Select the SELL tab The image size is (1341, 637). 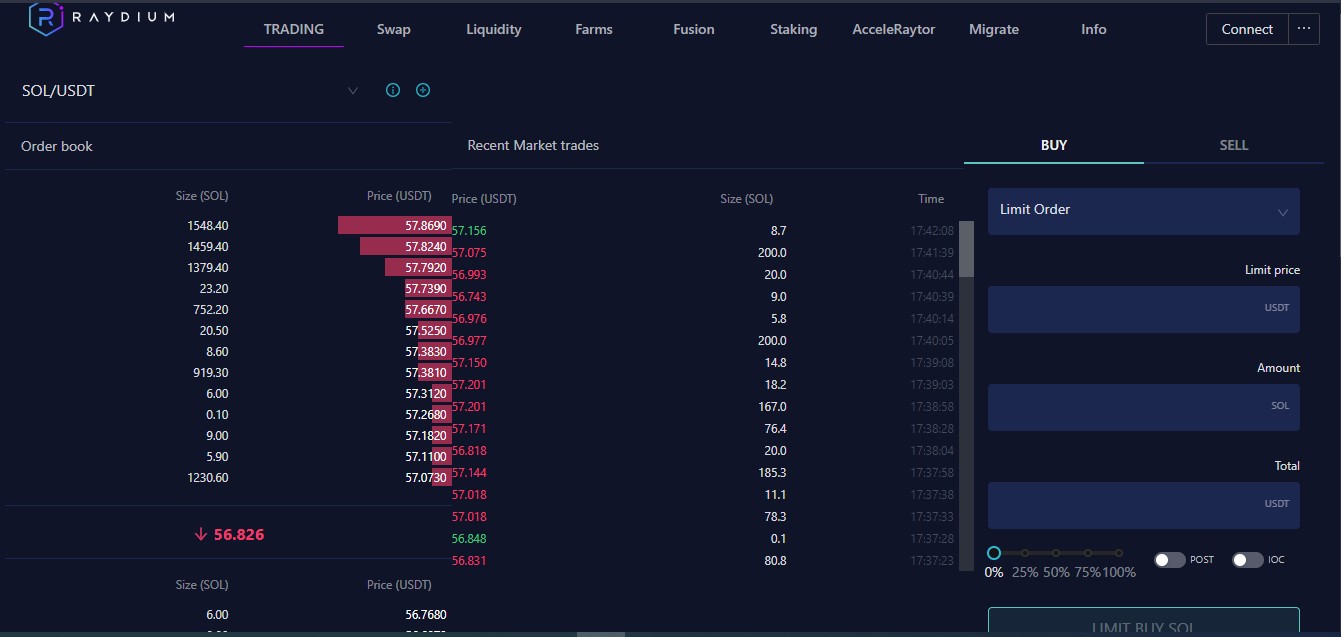click(1233, 145)
